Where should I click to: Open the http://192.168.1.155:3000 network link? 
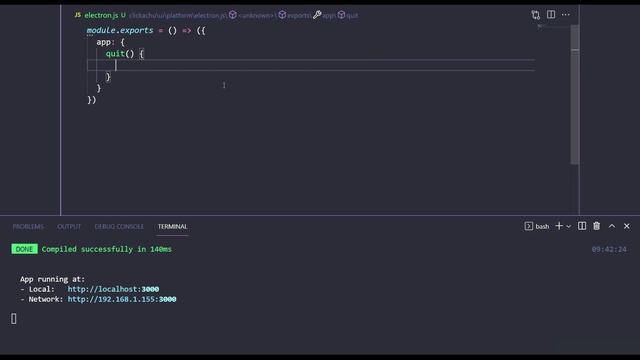click(x=122, y=299)
